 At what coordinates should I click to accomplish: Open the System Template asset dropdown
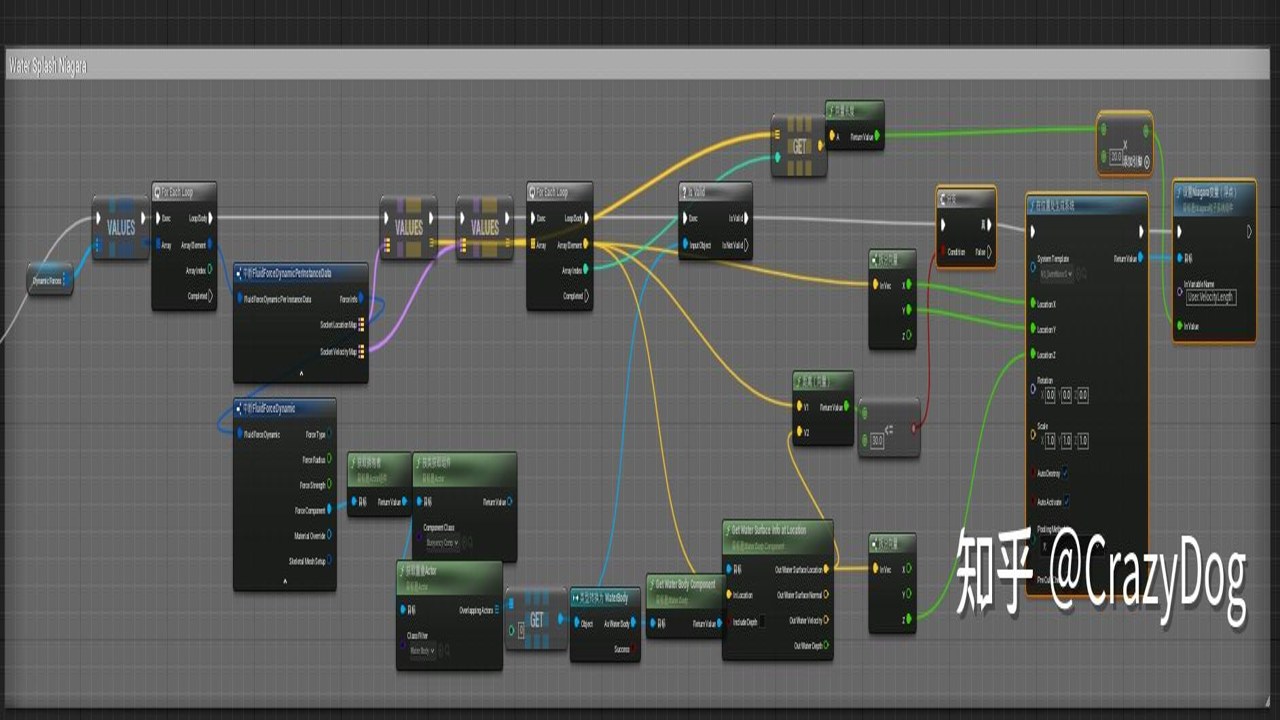(1056, 272)
